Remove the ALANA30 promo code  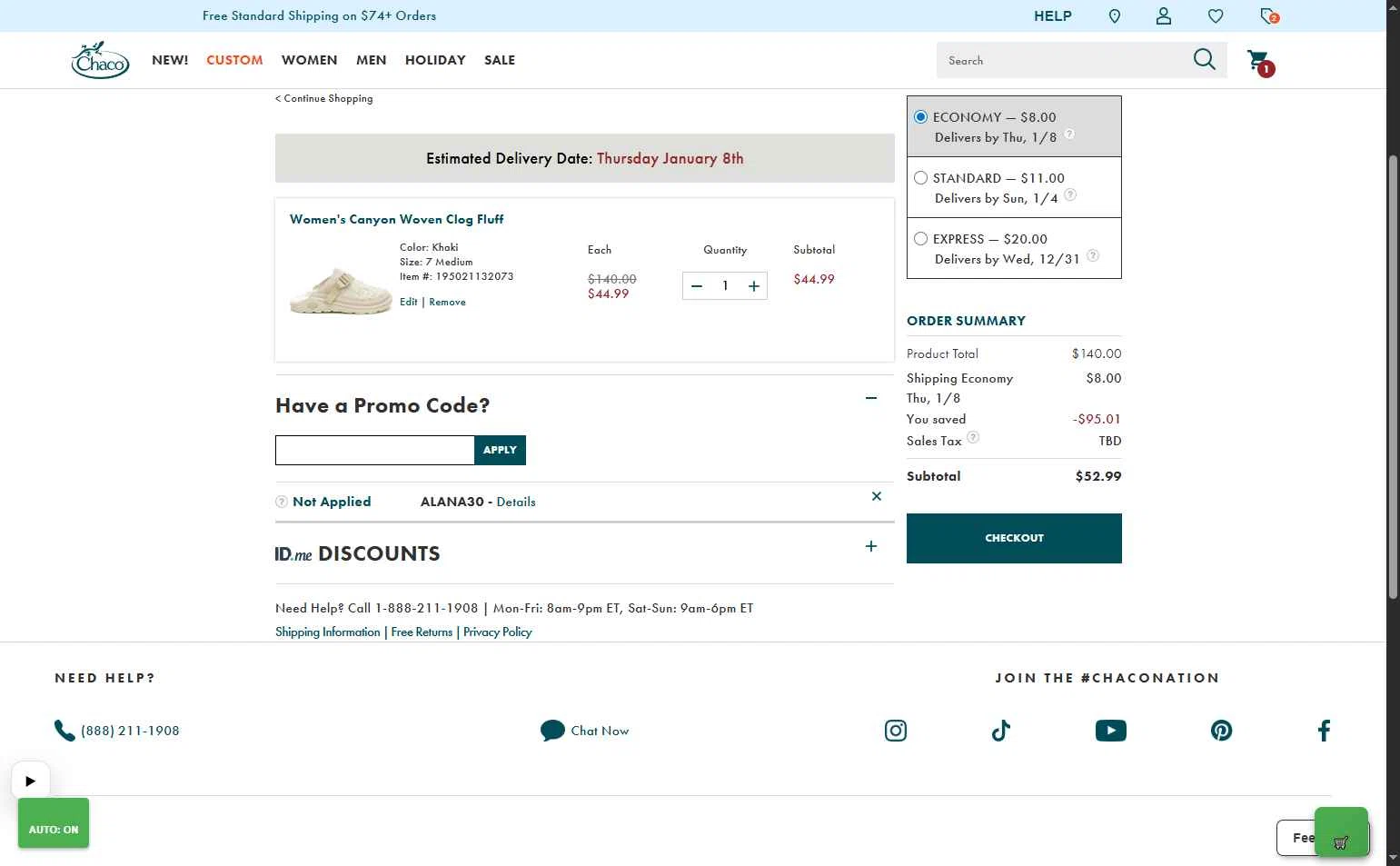pyautogui.click(x=877, y=496)
